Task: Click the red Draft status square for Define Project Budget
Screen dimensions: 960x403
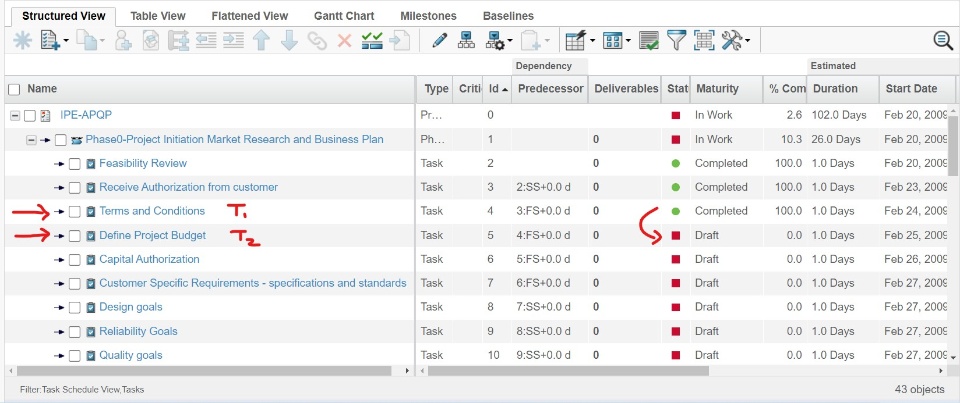Action: tap(676, 236)
